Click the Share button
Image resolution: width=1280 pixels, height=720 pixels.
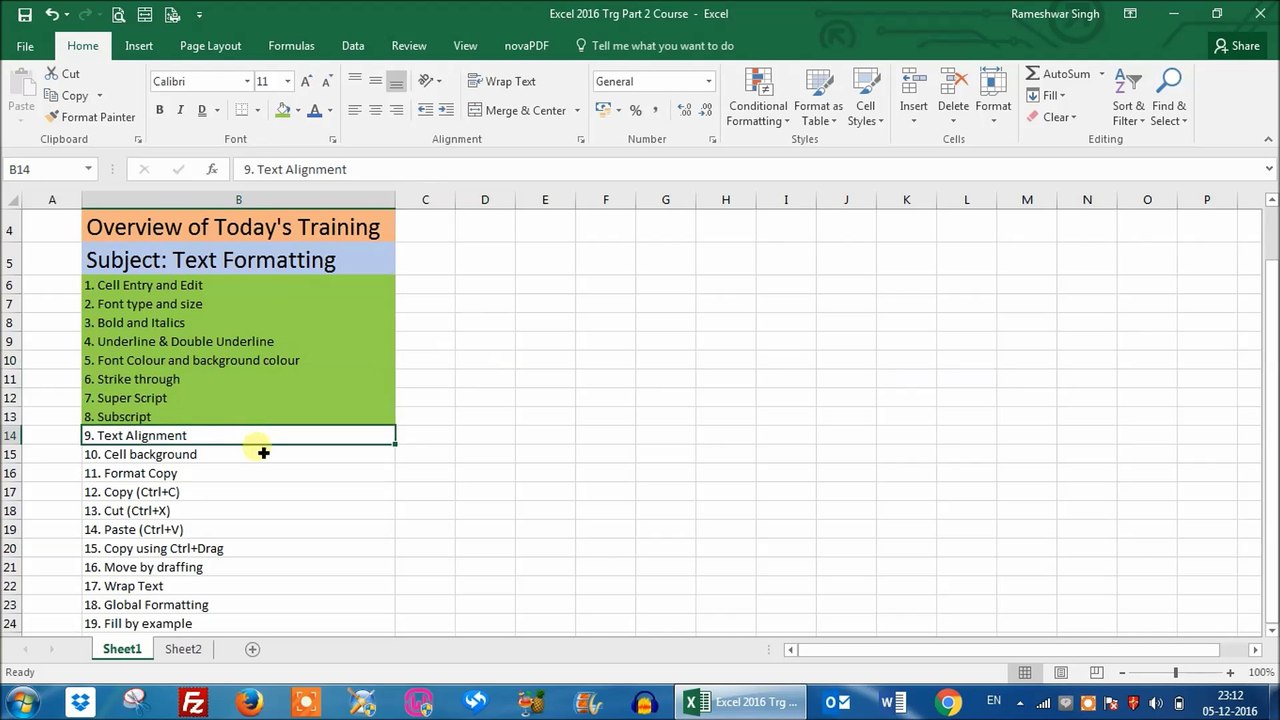(x=1237, y=46)
